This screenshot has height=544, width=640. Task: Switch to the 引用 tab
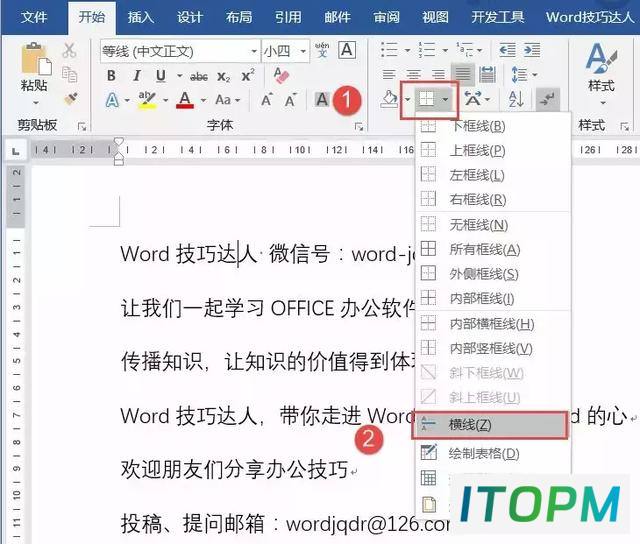[x=288, y=17]
